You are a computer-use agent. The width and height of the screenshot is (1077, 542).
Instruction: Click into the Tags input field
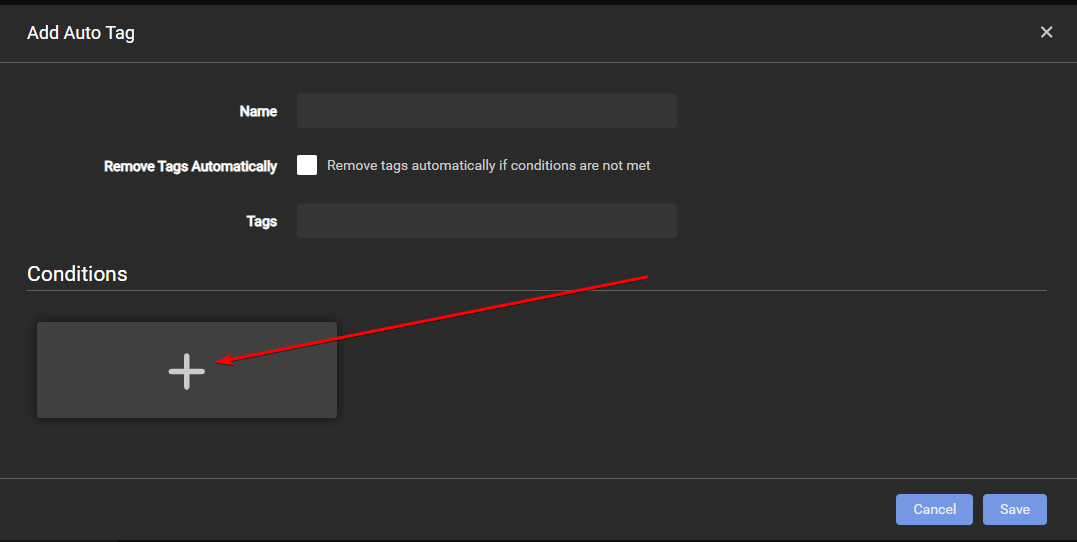(486, 221)
